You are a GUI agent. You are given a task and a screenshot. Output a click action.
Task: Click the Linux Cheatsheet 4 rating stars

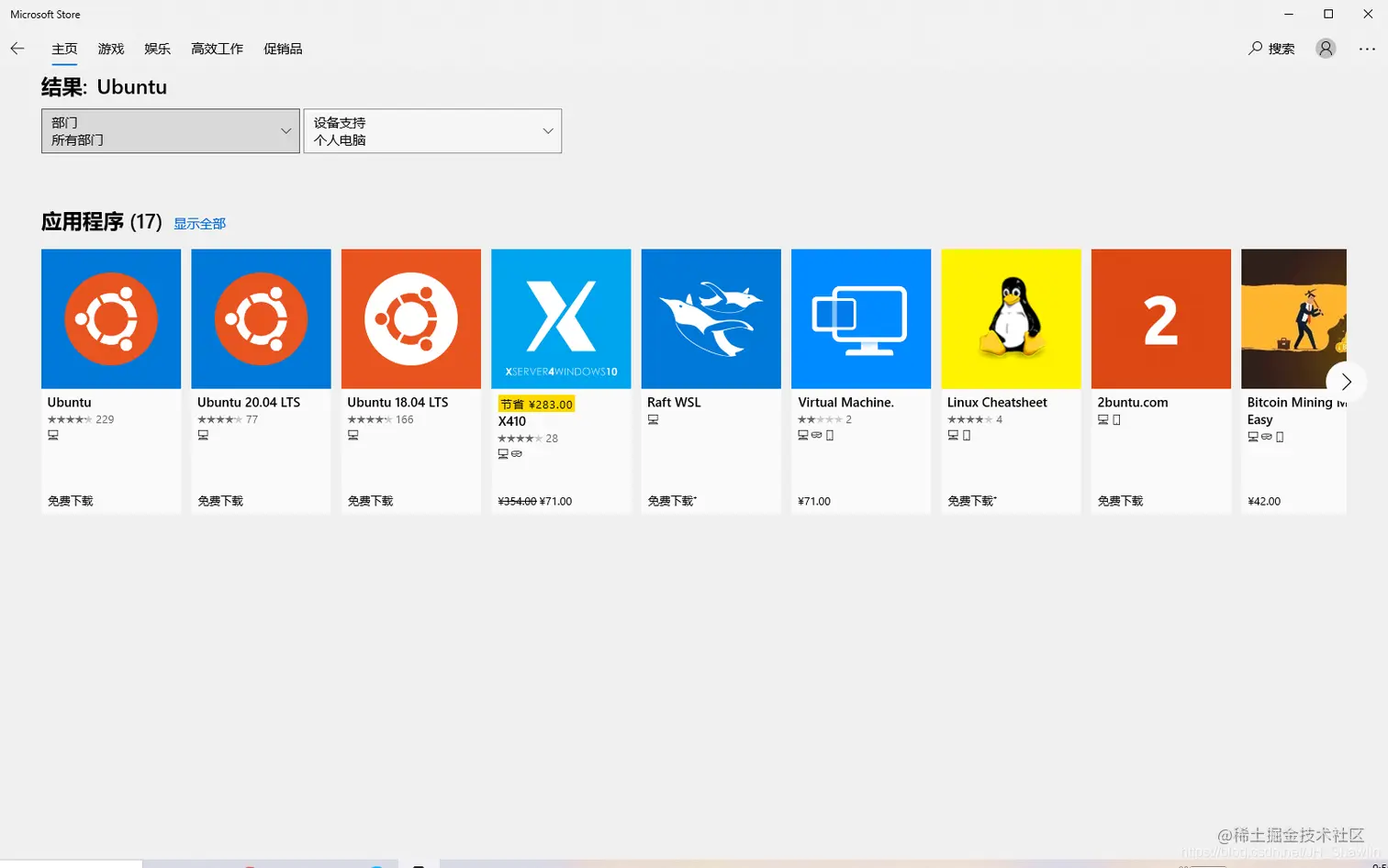(975, 419)
